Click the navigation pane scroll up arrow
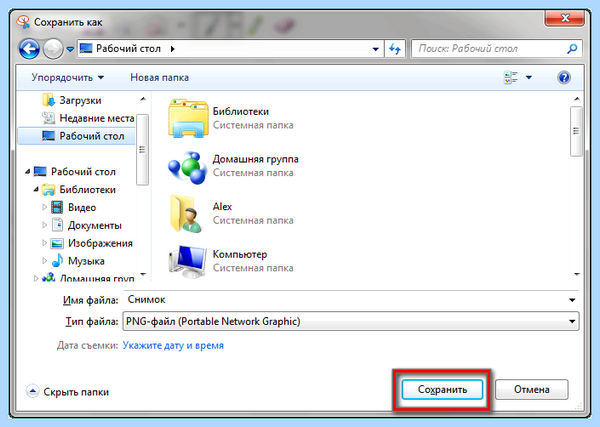The width and height of the screenshot is (600, 427). coord(143,99)
